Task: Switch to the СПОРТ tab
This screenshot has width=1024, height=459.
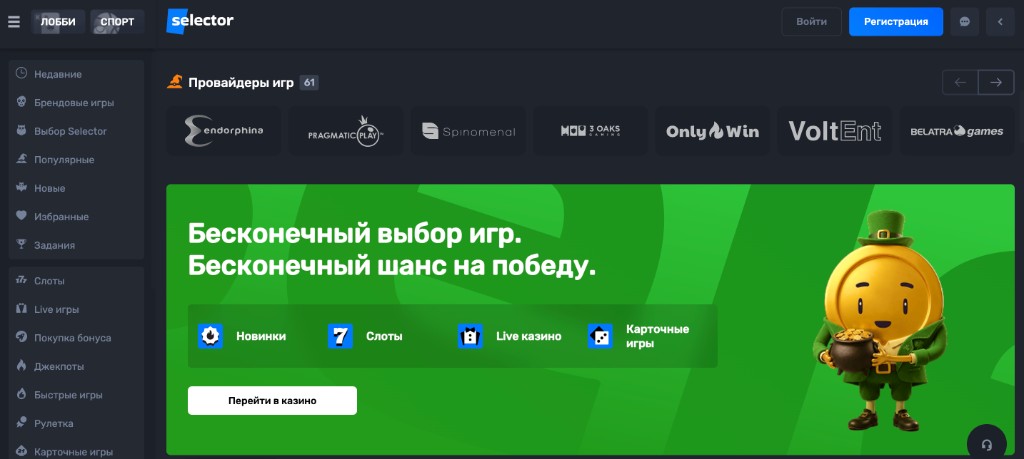Action: [x=117, y=22]
